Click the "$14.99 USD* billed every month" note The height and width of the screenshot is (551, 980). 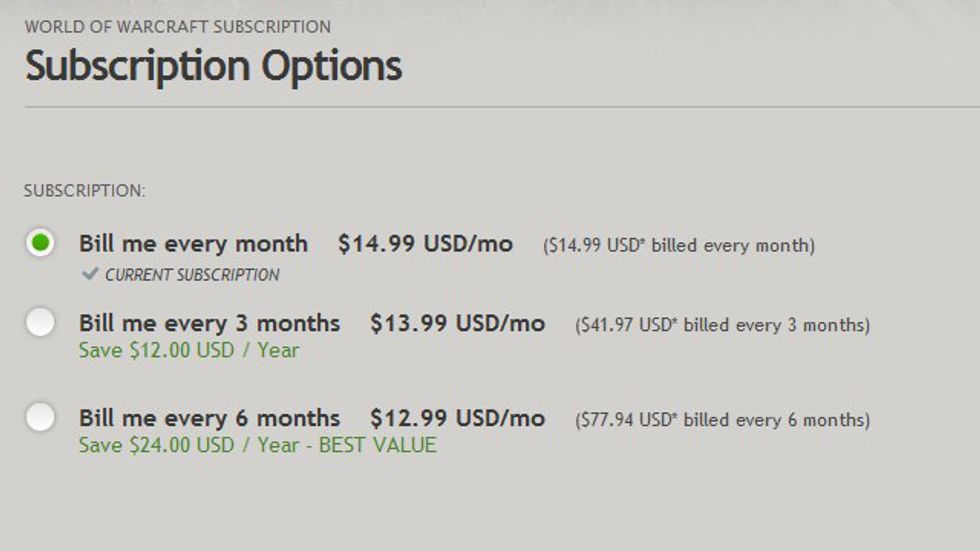point(678,245)
